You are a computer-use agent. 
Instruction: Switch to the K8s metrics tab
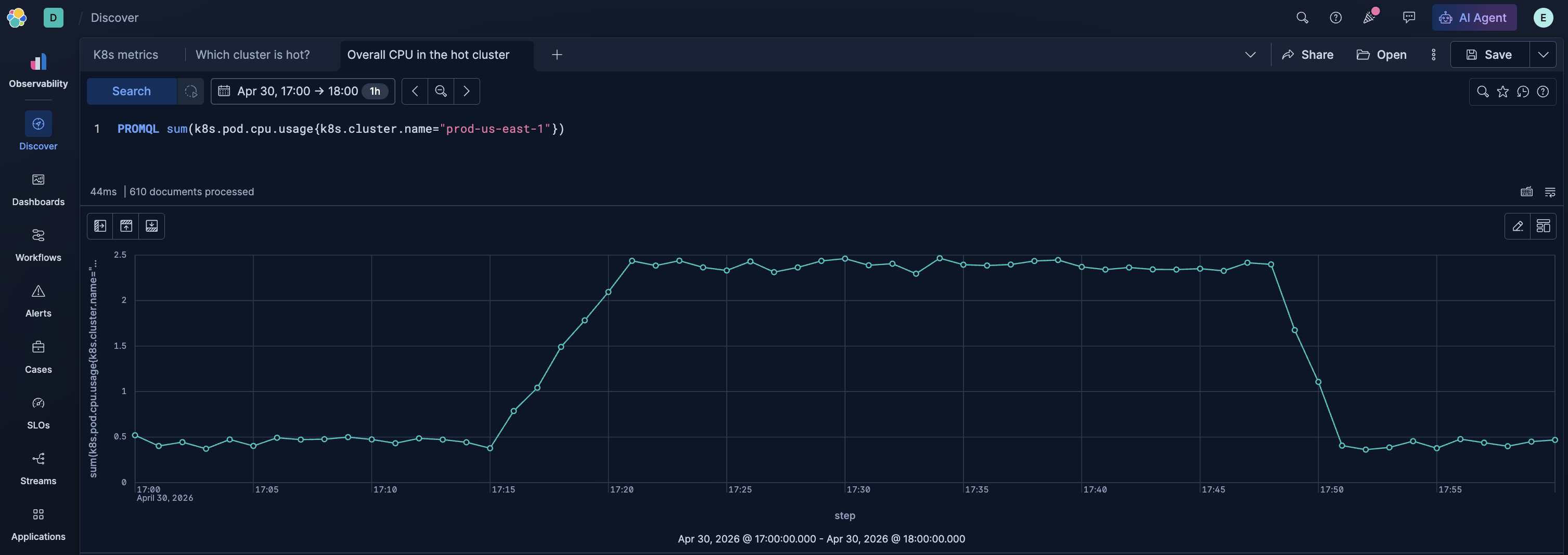(125, 55)
